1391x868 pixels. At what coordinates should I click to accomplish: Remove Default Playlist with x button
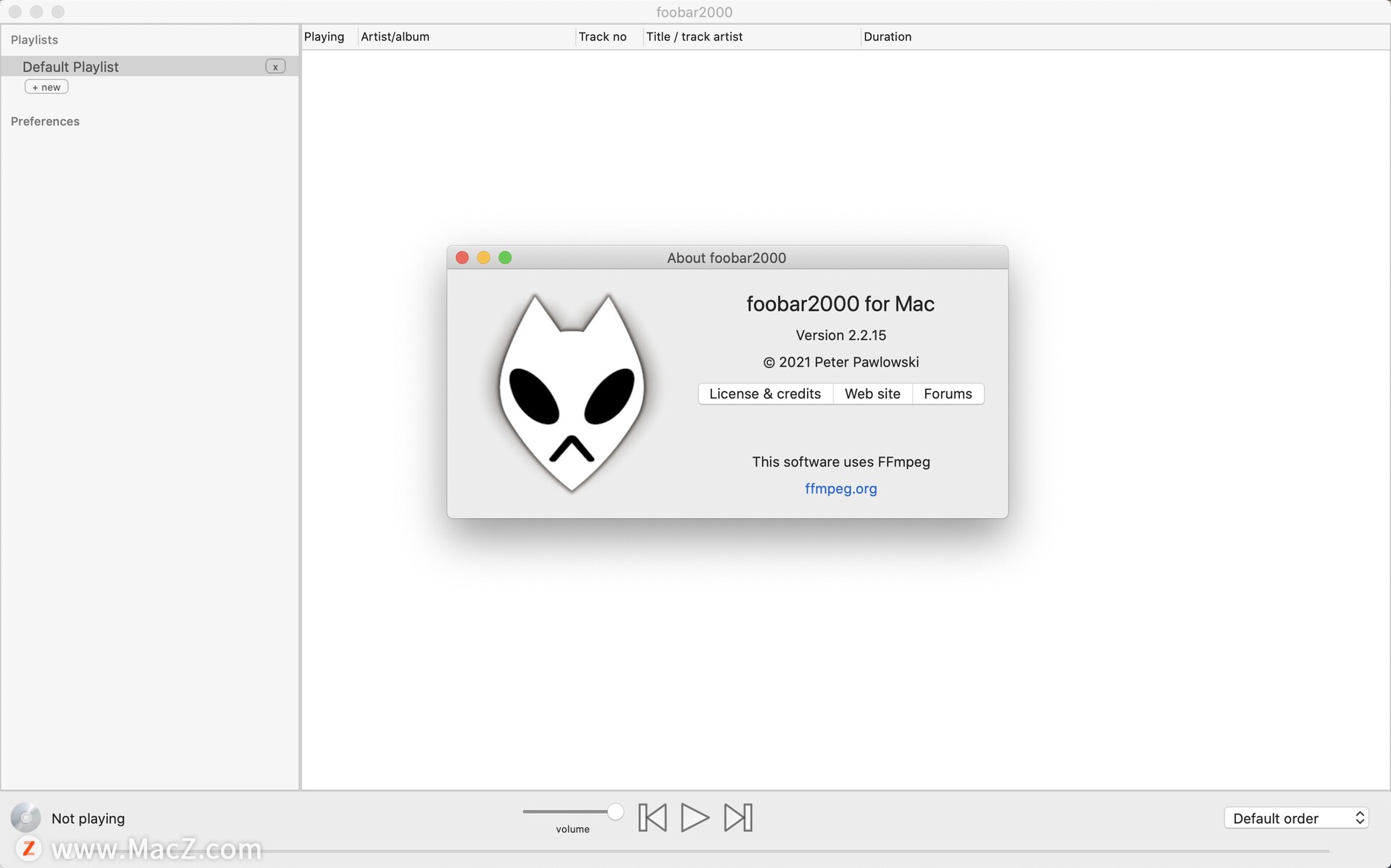click(x=275, y=67)
